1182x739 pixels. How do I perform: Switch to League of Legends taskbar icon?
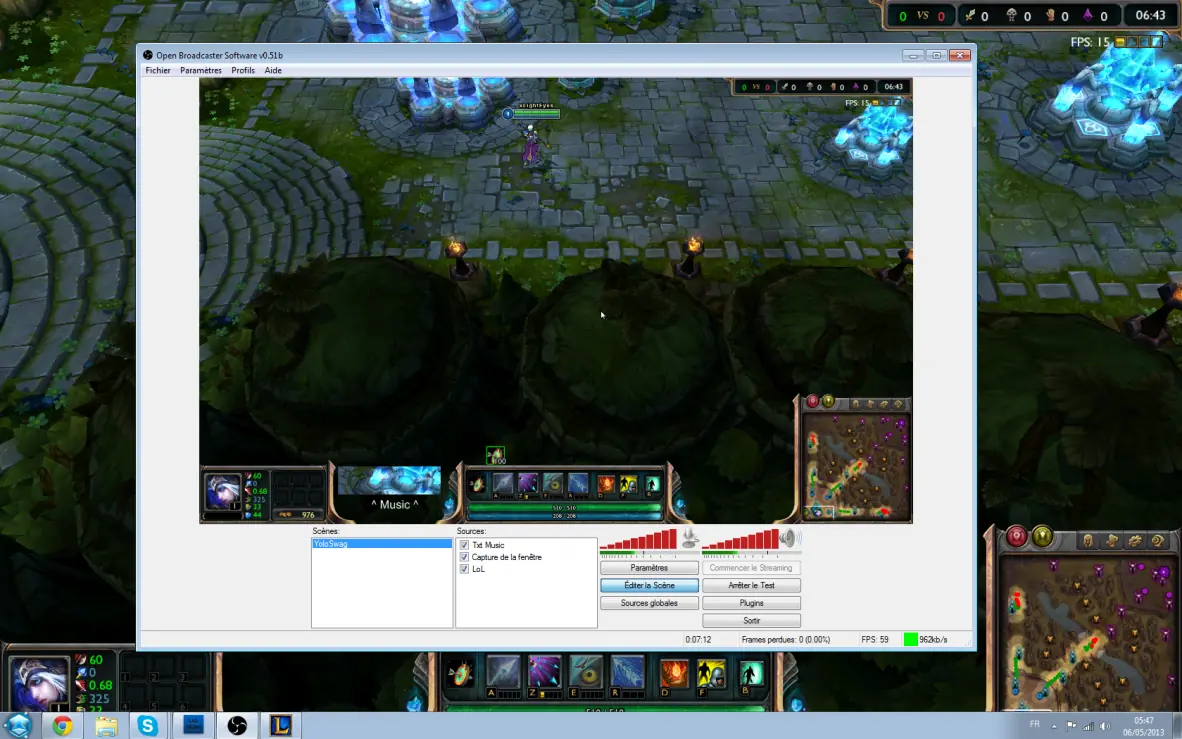coord(280,725)
